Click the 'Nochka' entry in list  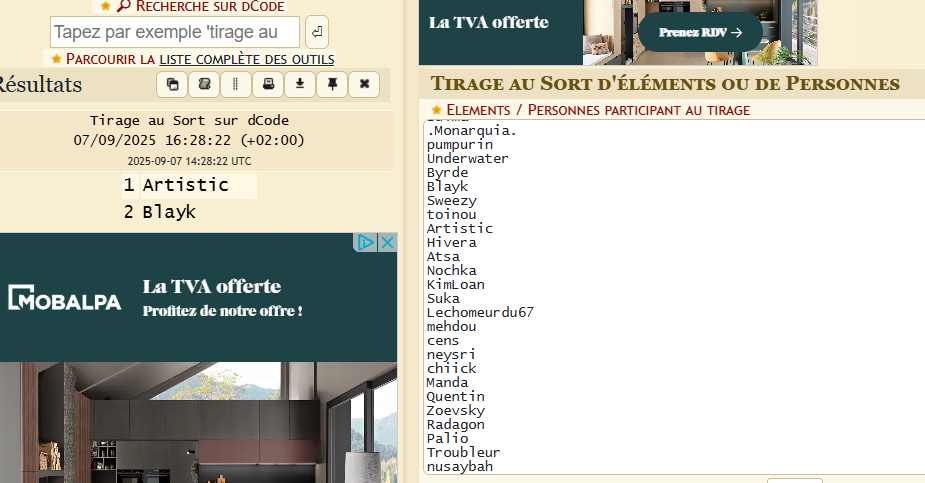pyautogui.click(x=451, y=271)
